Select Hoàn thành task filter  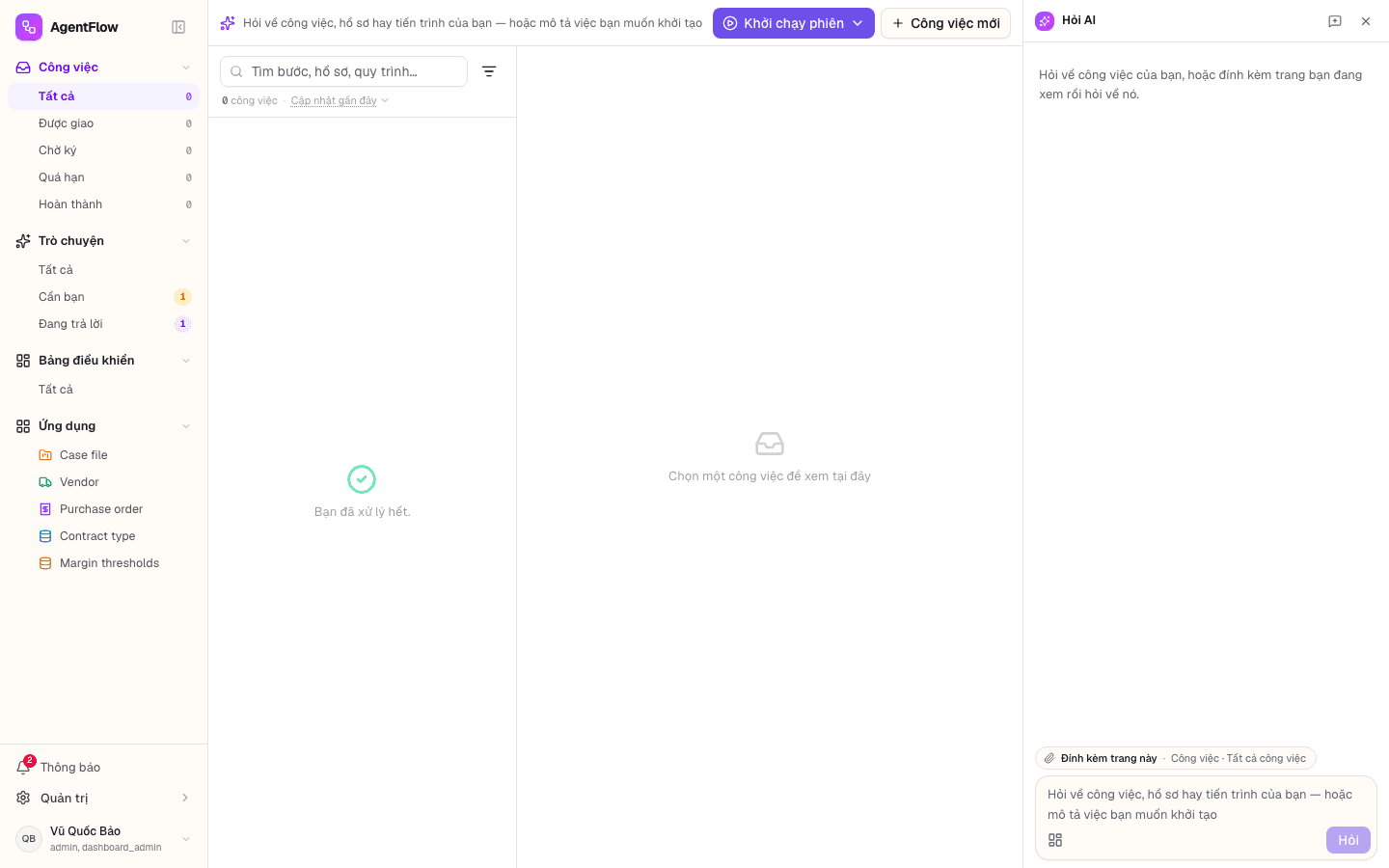[x=103, y=204]
